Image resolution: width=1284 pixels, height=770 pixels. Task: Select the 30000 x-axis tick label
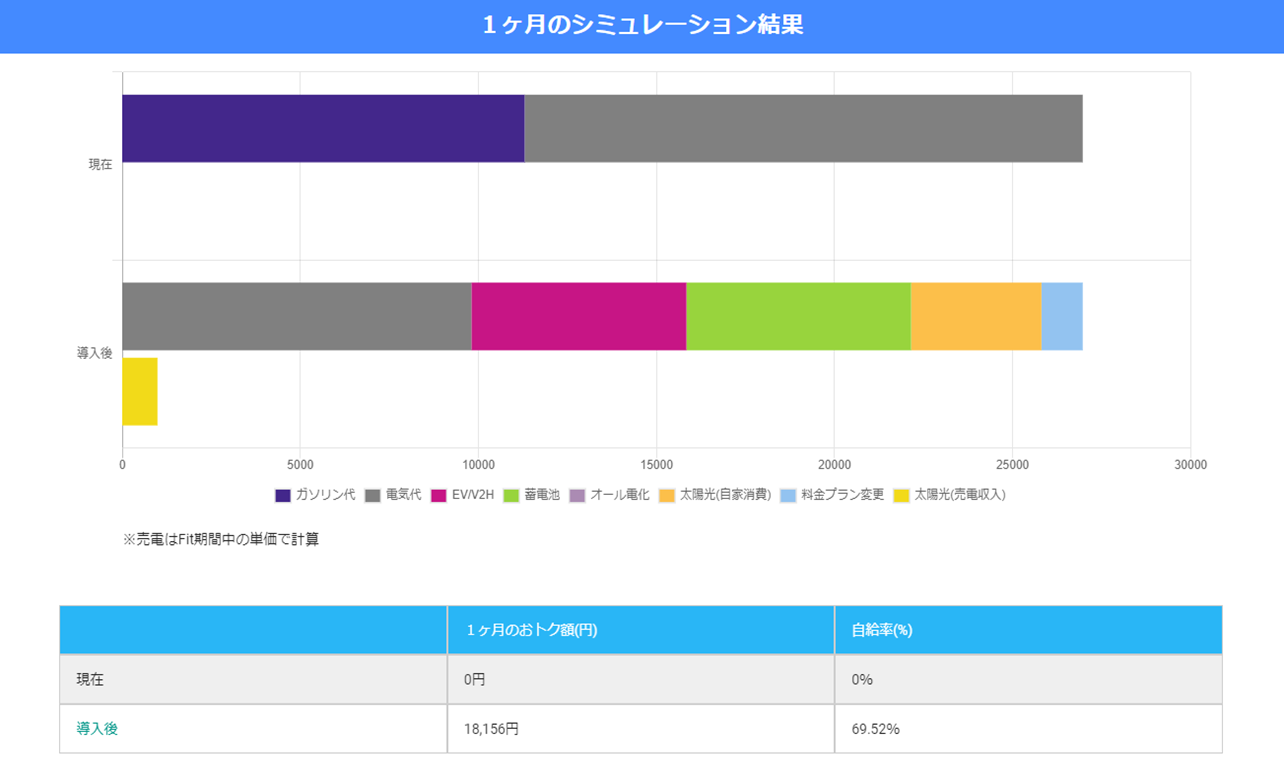pos(1190,465)
